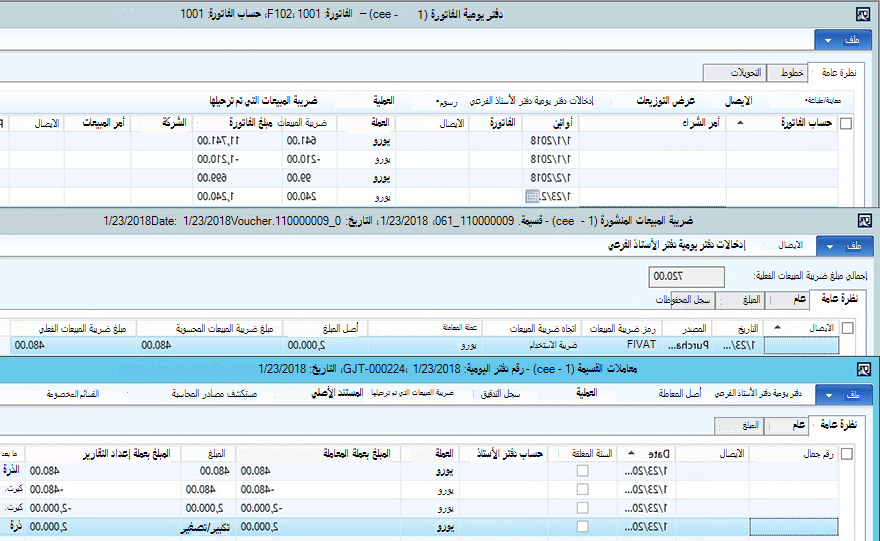Image resolution: width=880 pixels, height=541 pixels.
Task: Open سجل المحفوظات tab in Posted sales tax window
Action: 686,300
